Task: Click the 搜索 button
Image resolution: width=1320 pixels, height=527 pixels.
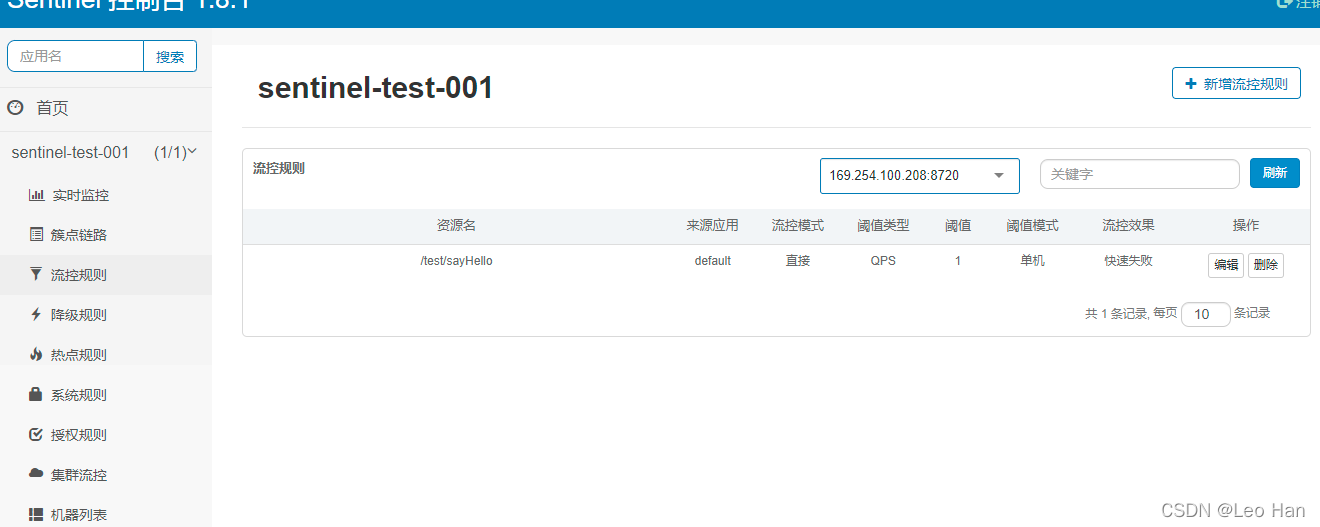Action: (170, 57)
